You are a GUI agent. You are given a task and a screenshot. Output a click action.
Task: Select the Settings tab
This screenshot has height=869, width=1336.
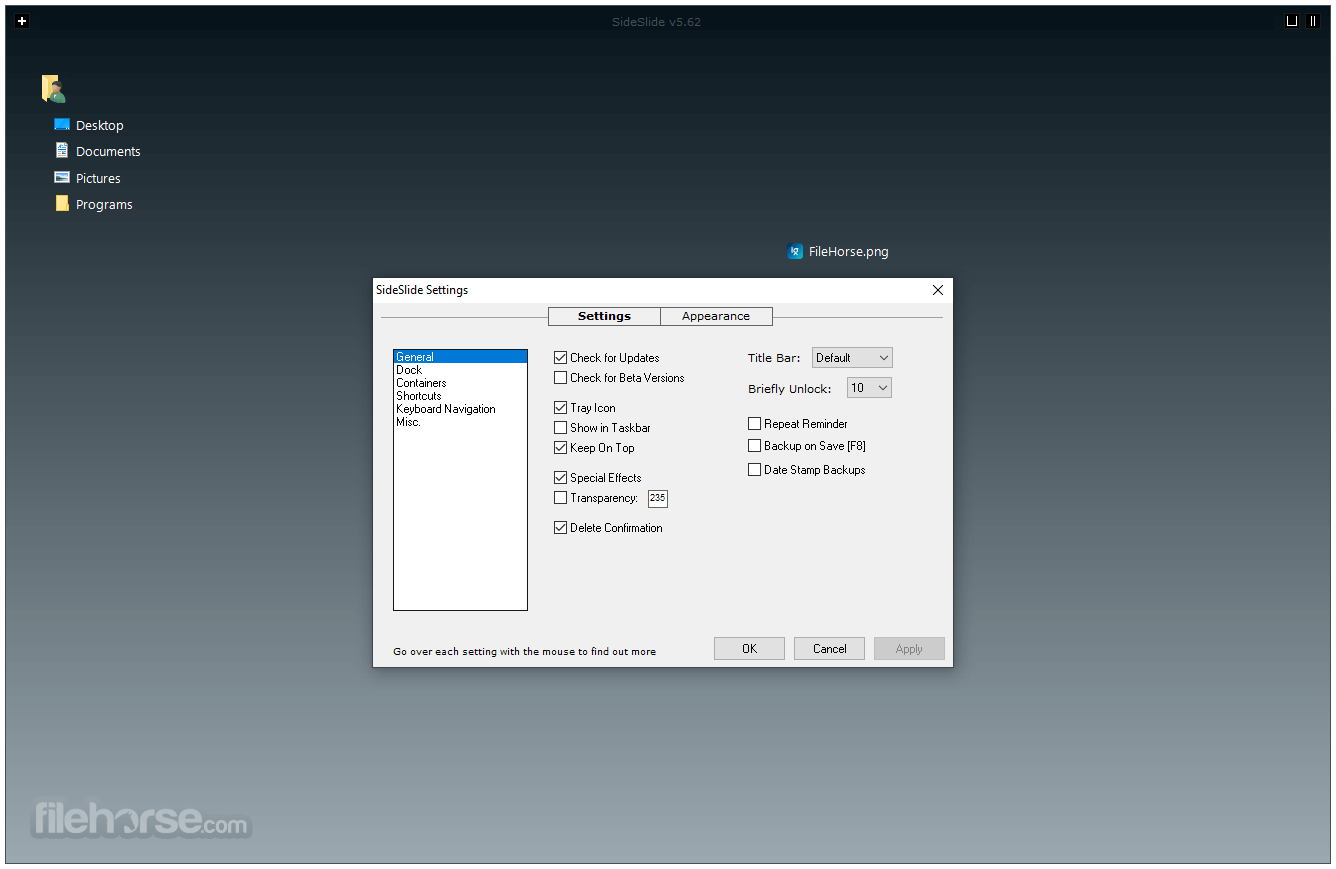pos(604,316)
